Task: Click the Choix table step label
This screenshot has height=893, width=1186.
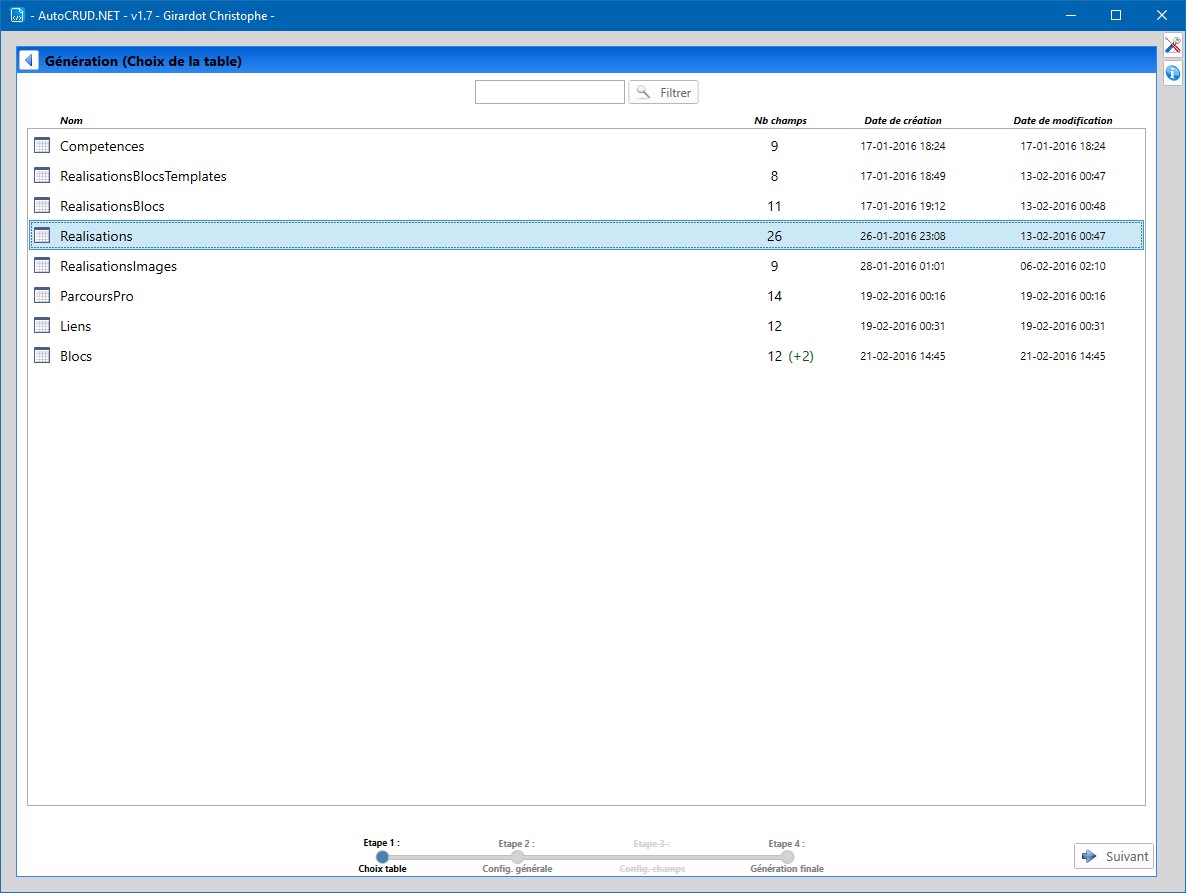Action: click(382, 869)
